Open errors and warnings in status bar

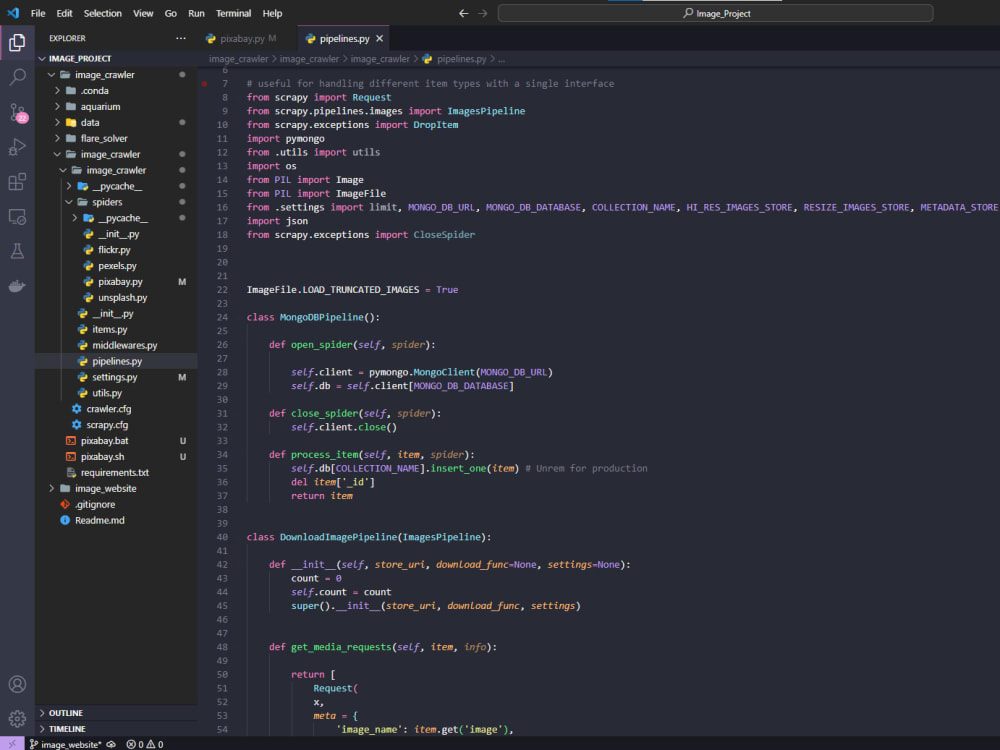[145, 744]
